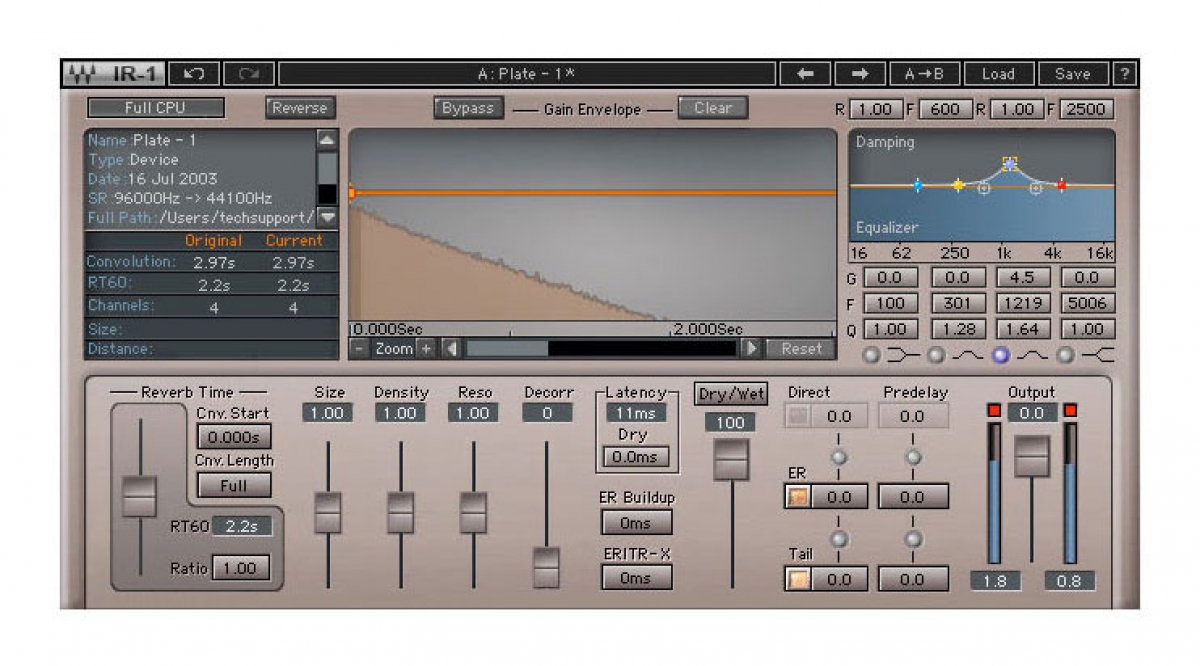The image size is (1200, 666).
Task: Zoom out the envelope with minus button
Action: pyautogui.click(x=360, y=348)
